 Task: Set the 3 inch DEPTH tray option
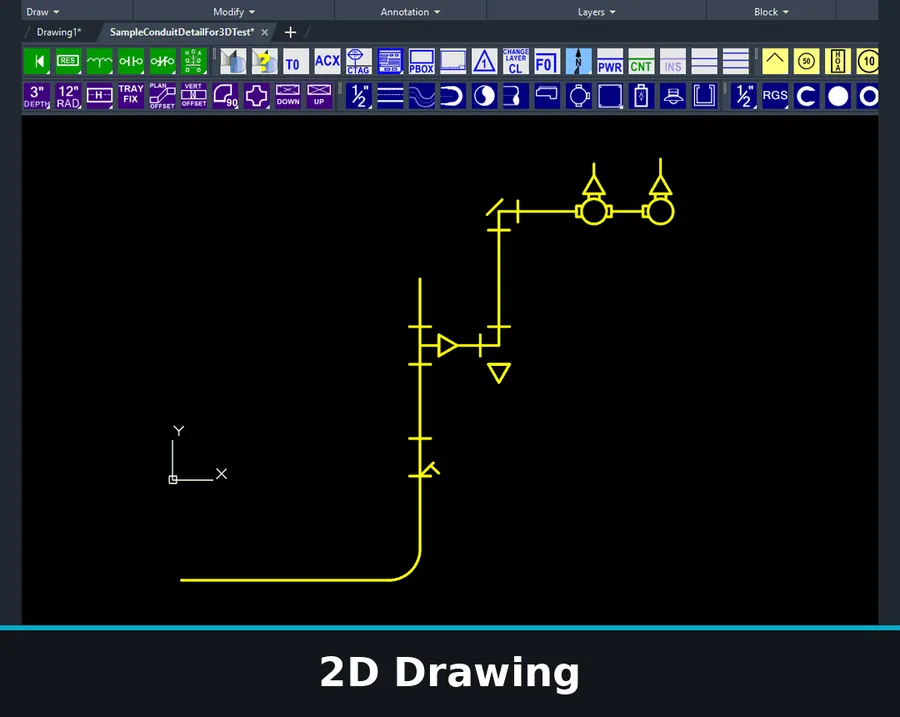(x=37, y=96)
